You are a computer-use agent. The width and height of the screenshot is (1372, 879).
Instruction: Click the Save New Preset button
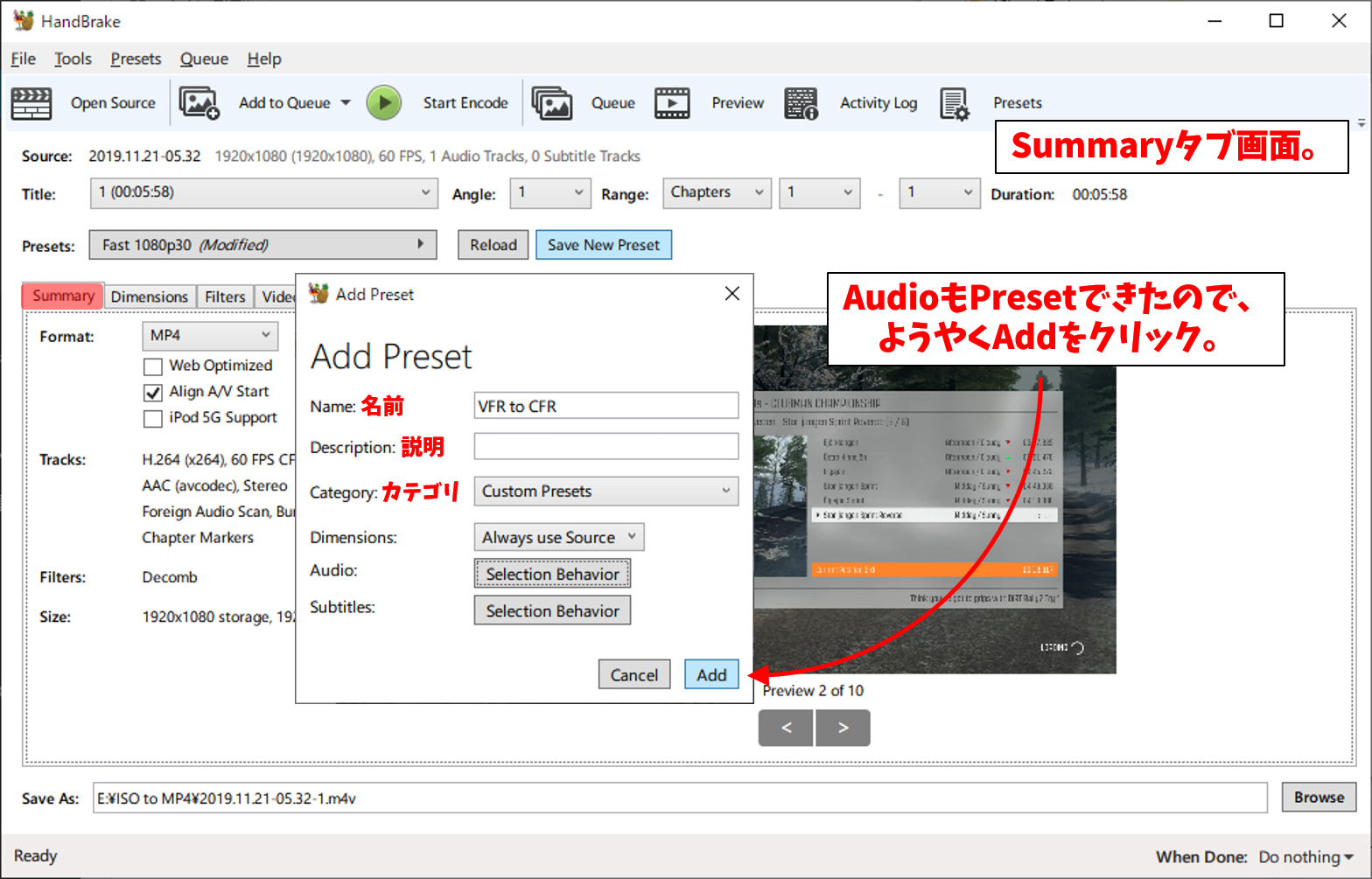click(x=604, y=245)
